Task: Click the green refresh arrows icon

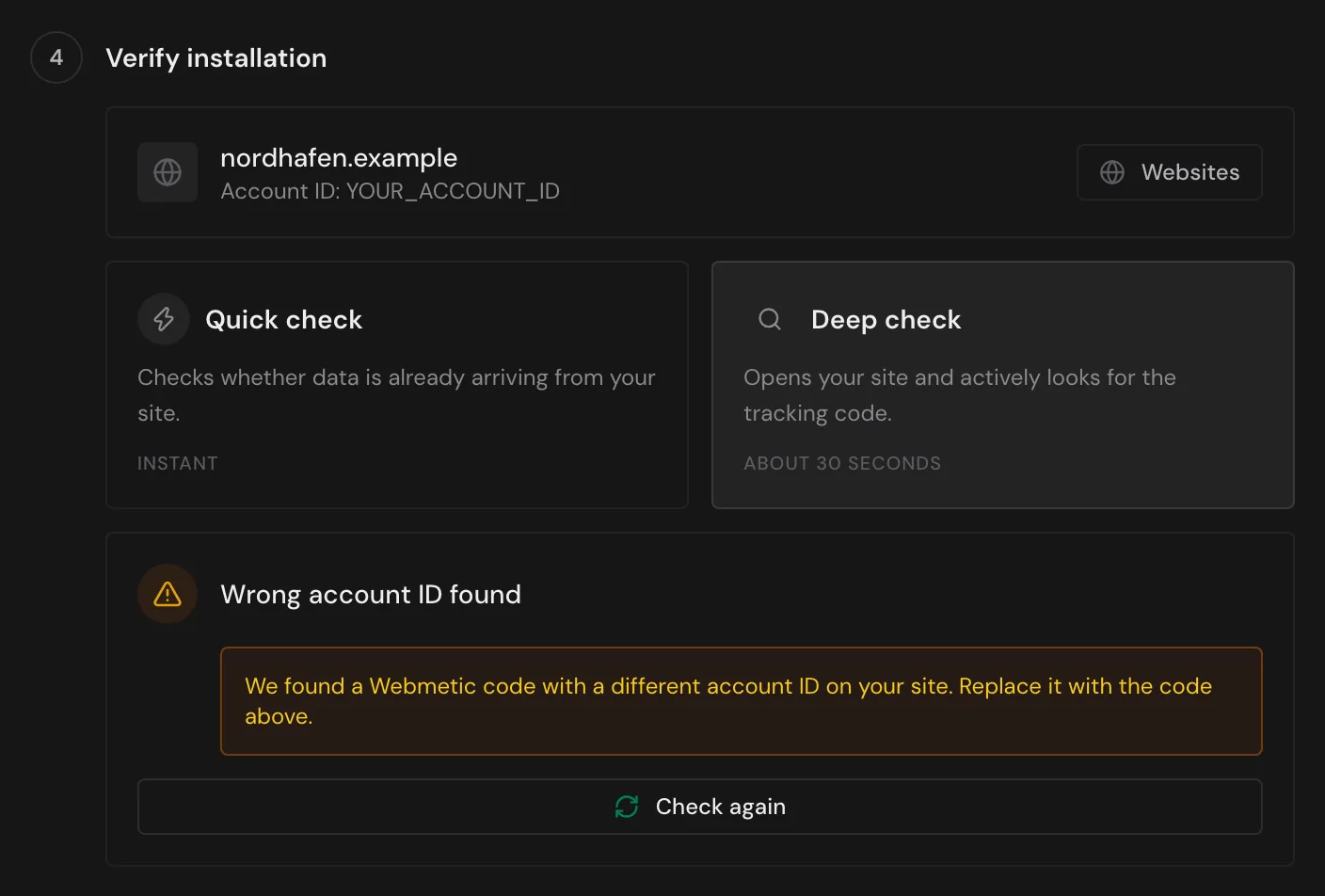Action: pyautogui.click(x=627, y=807)
